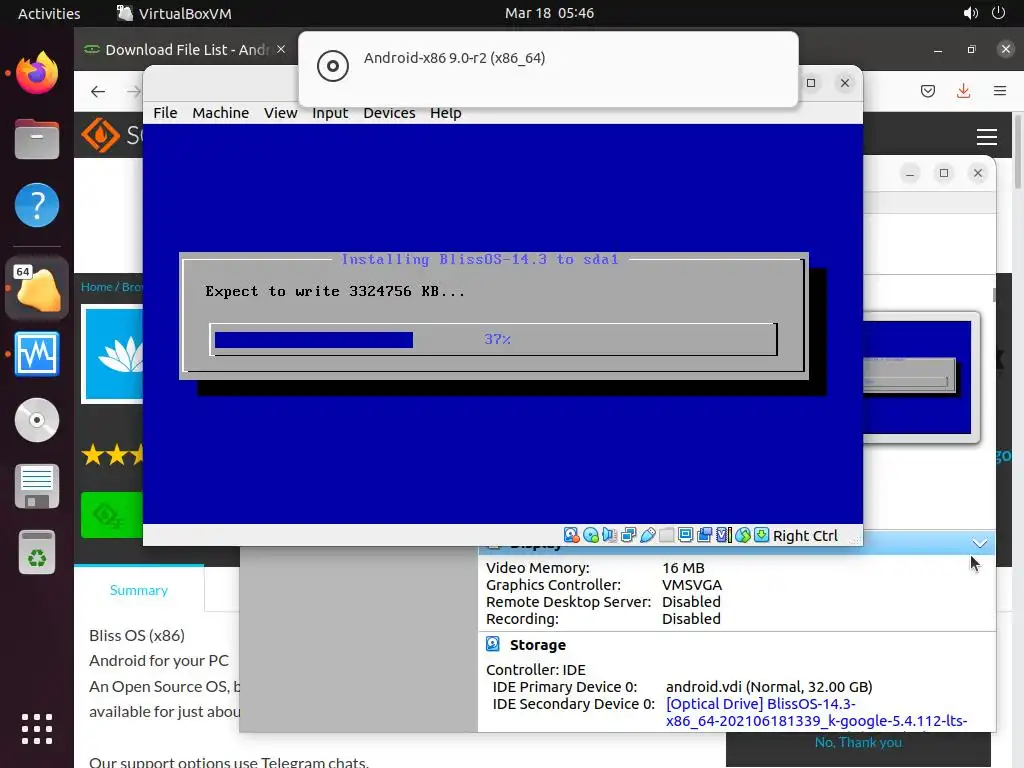
Task: Collapse the Display section chevron
Action: [x=979, y=543]
